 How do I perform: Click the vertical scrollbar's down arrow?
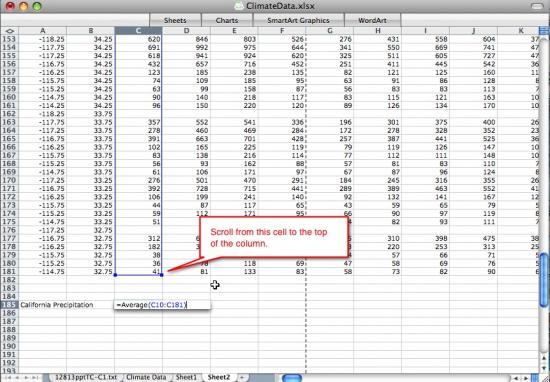click(x=544, y=368)
